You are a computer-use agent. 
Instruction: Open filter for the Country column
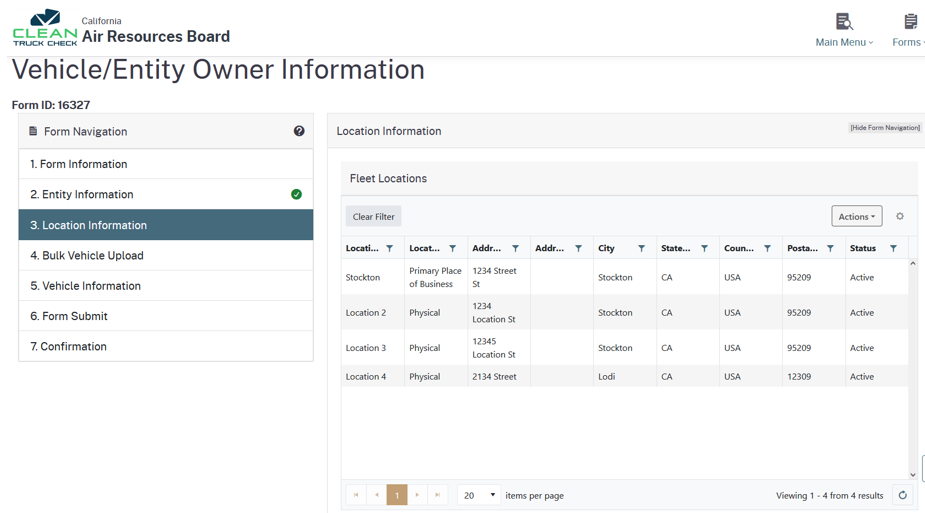click(x=767, y=249)
